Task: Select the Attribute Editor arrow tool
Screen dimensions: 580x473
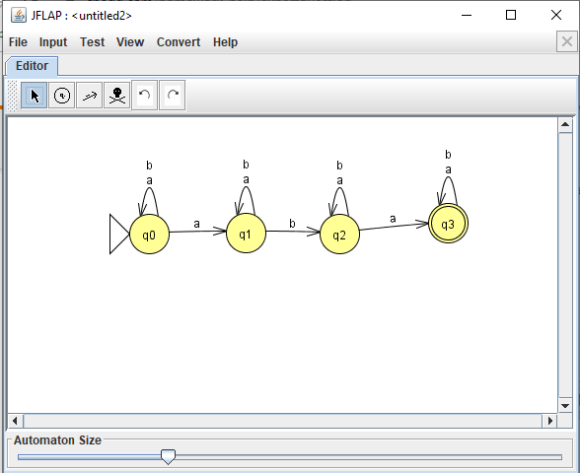Action: pyautogui.click(x=34, y=95)
